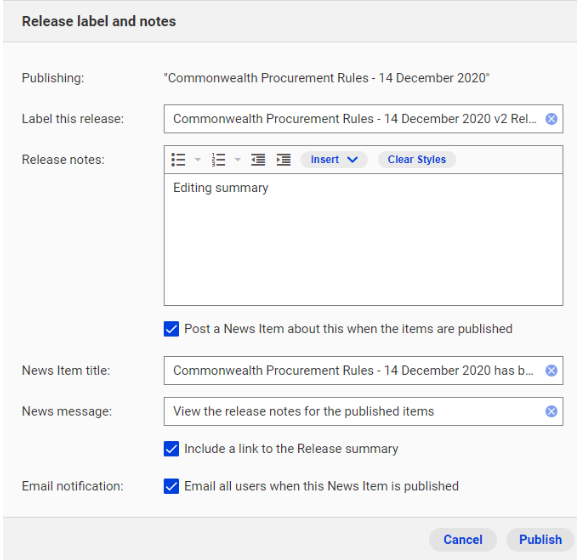Clear the Label this release field
This screenshot has height=560, width=578.
(551, 119)
